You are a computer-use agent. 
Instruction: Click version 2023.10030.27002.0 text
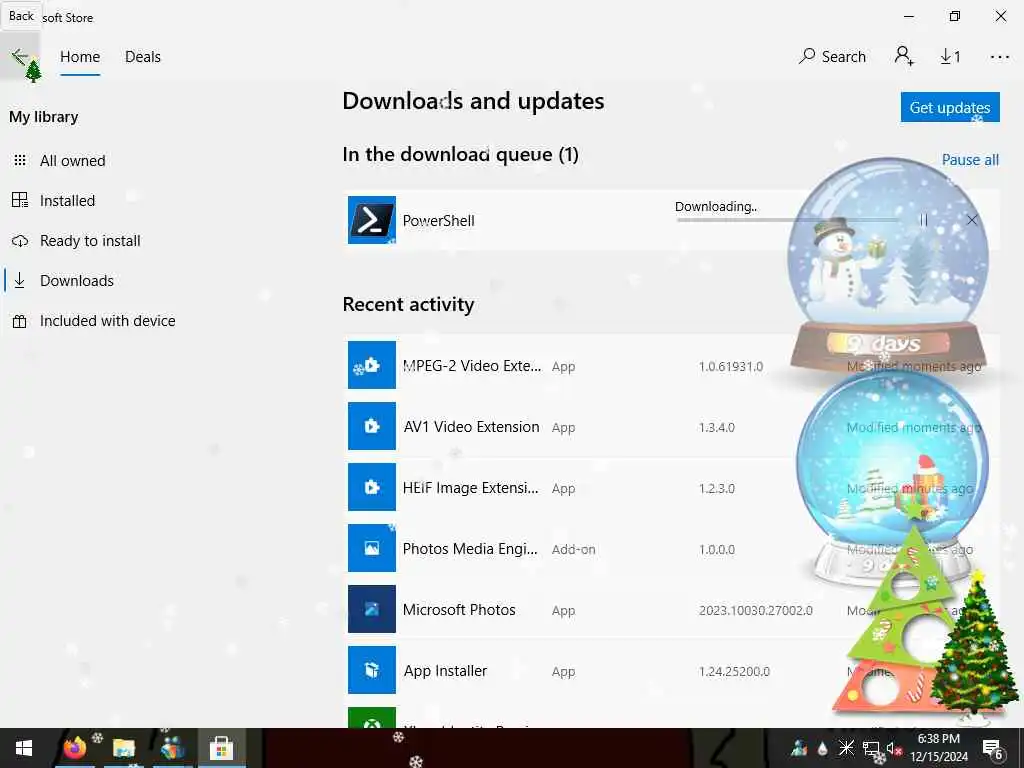click(756, 611)
